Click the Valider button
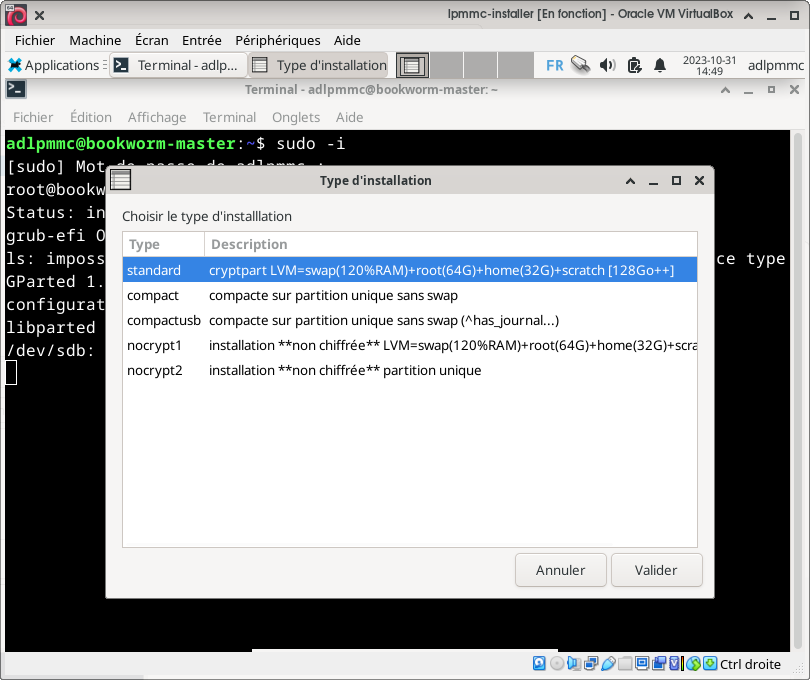810x680 pixels. [656, 570]
